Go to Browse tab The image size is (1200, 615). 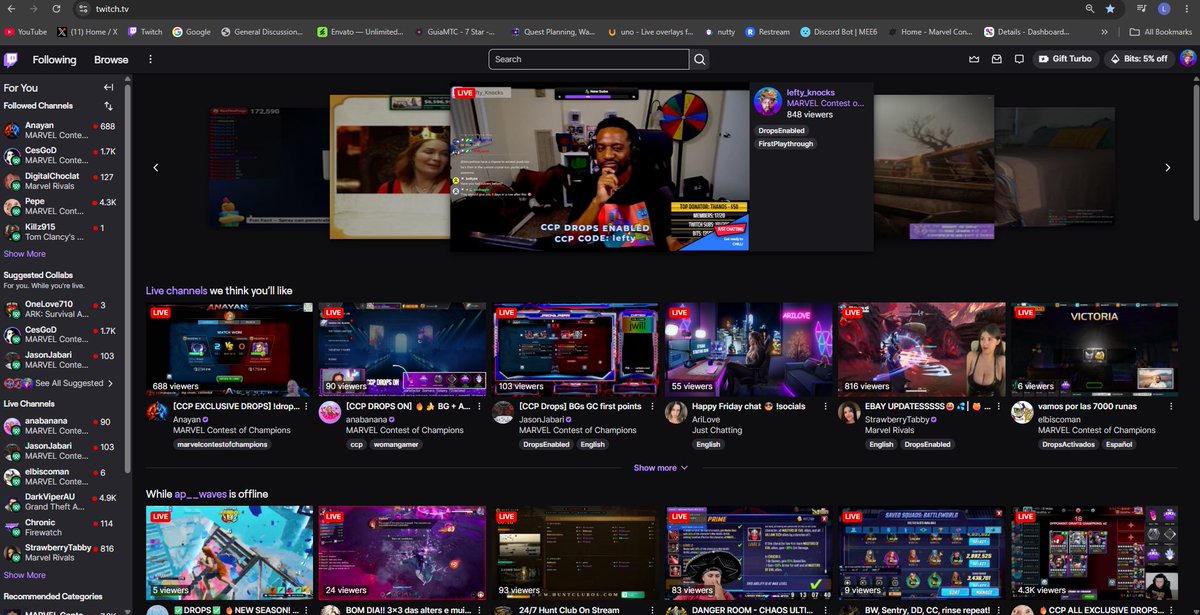pos(111,59)
